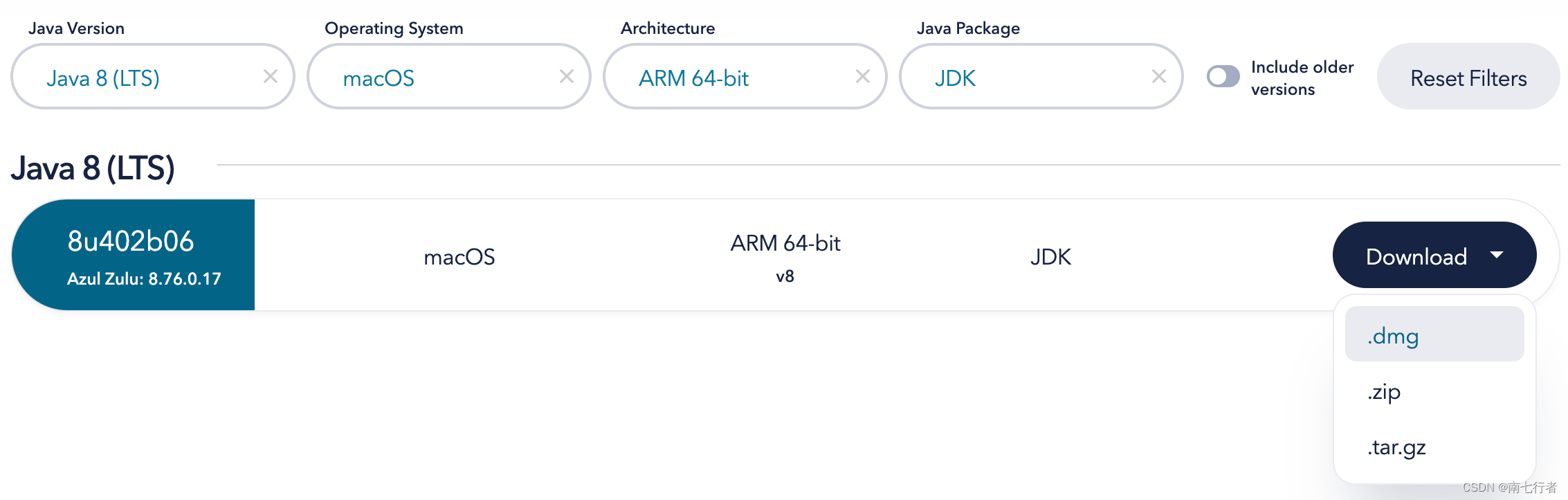Click the Java 8 (LTS) section heading
The image size is (1568, 500).
pyautogui.click(x=93, y=168)
